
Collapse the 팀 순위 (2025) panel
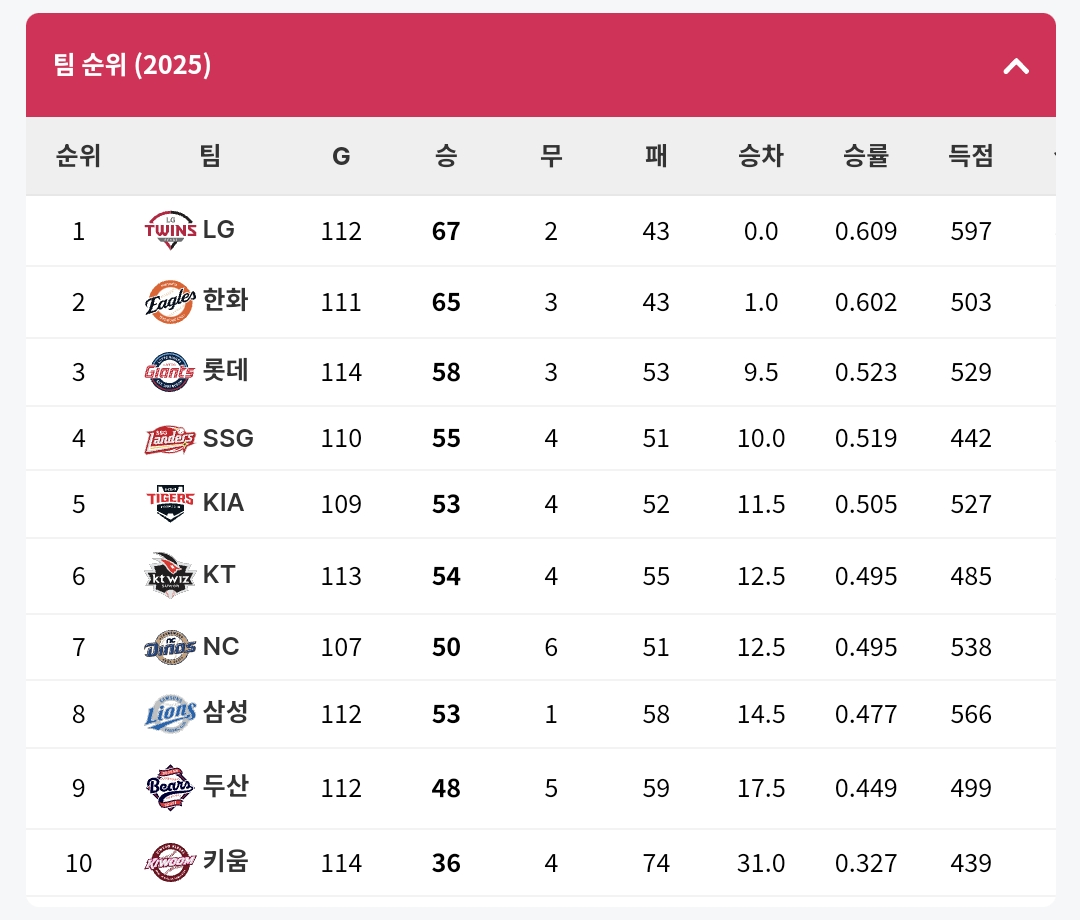pos(1016,66)
